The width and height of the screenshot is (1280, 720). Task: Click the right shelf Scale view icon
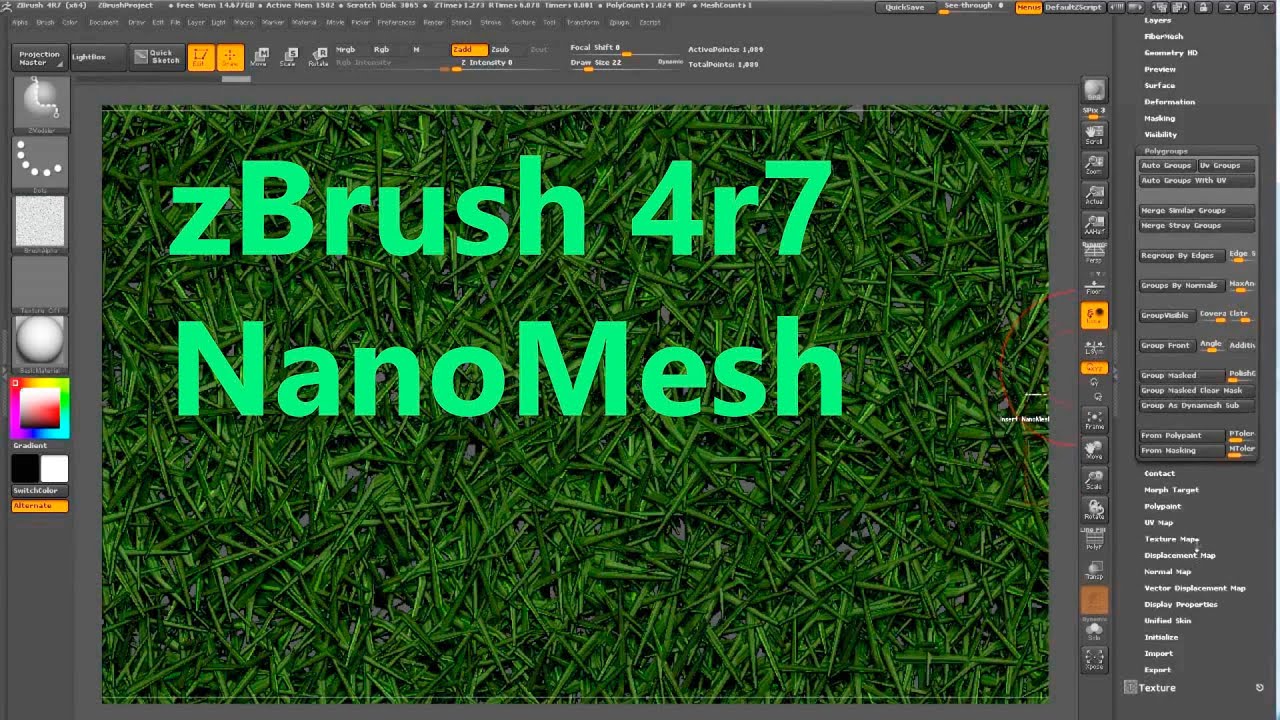point(1095,479)
